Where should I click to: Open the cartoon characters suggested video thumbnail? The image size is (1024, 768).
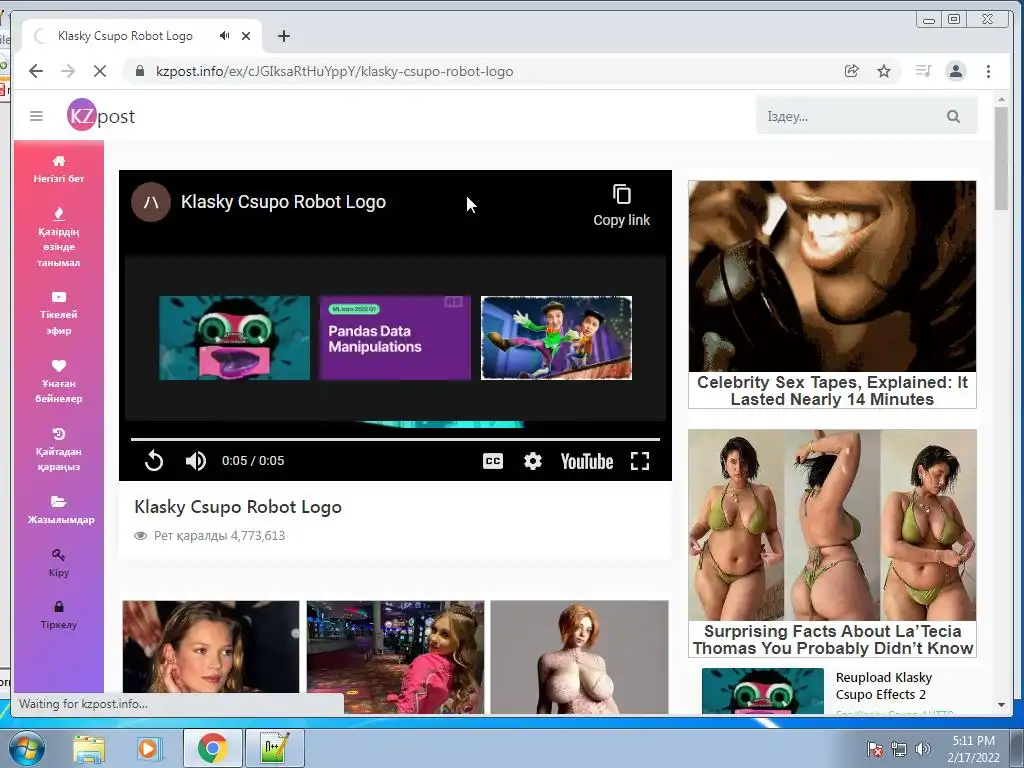tap(556, 338)
